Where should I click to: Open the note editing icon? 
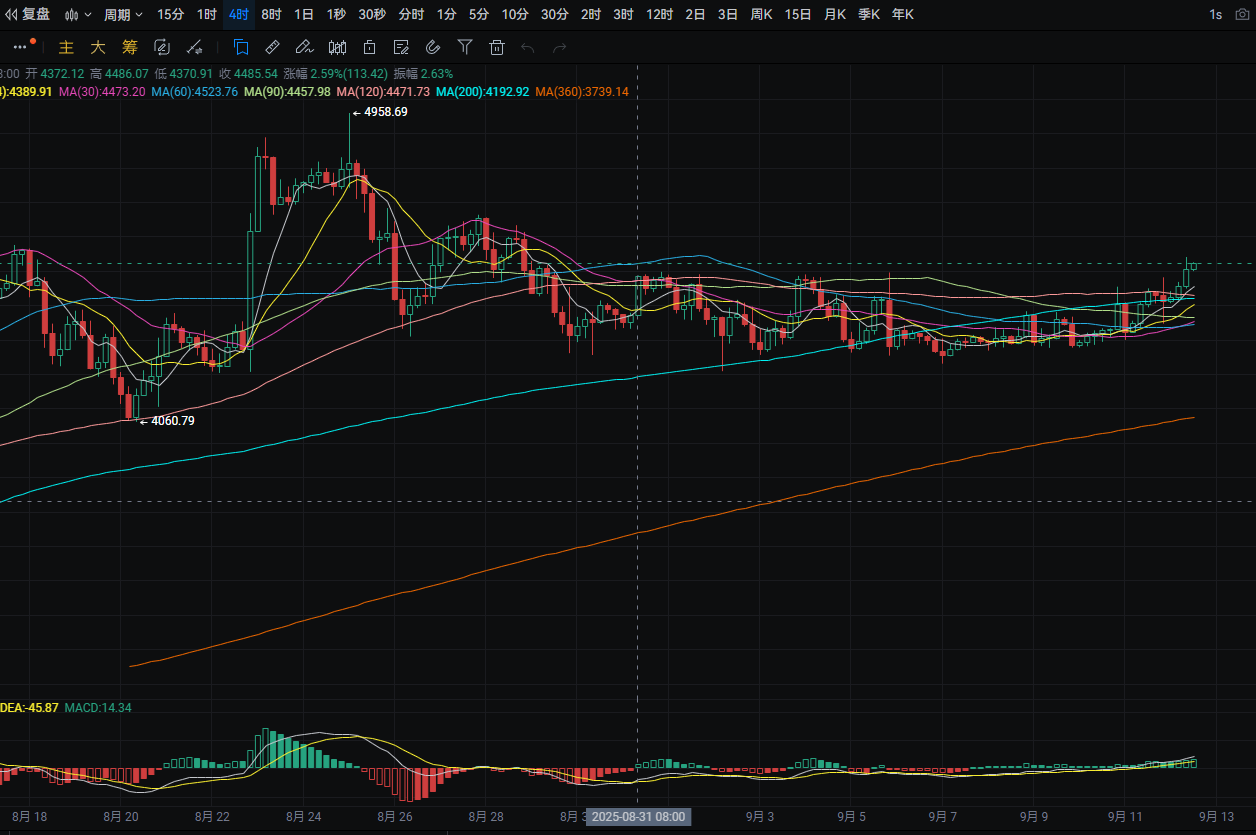coord(401,47)
